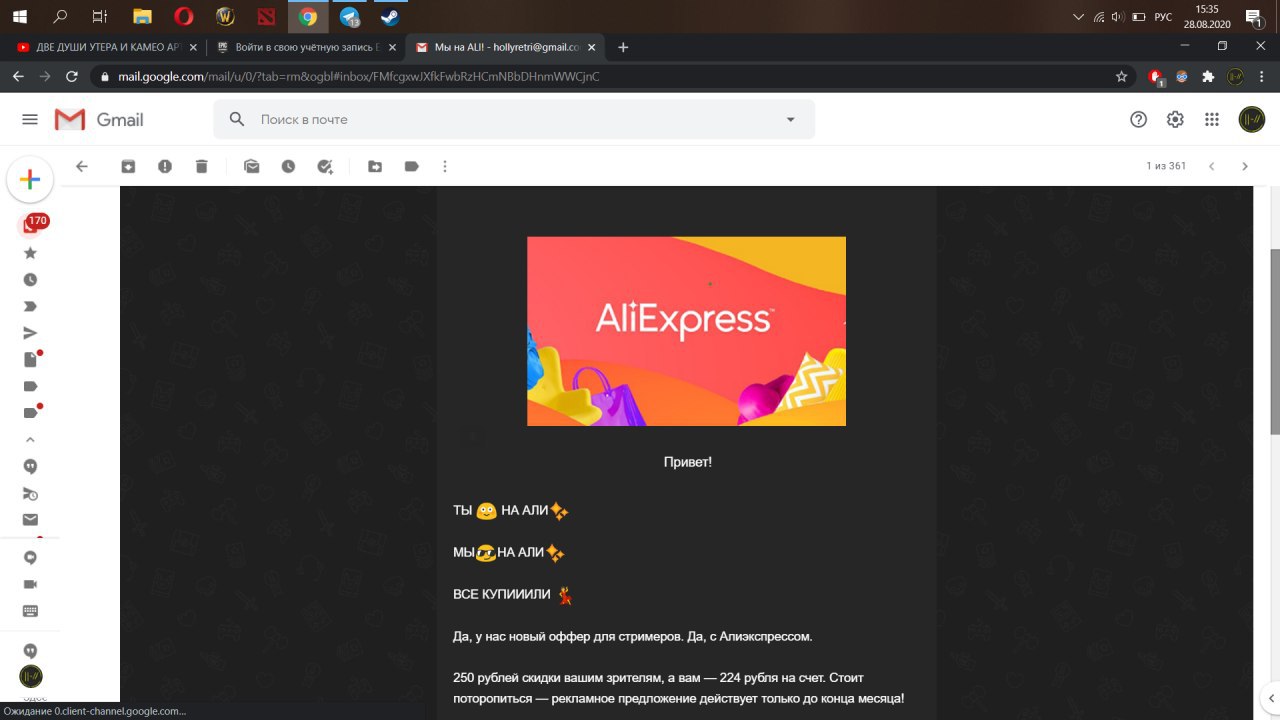Click the 1 из 361 counter text
The width and height of the screenshot is (1280, 720).
(1166, 166)
